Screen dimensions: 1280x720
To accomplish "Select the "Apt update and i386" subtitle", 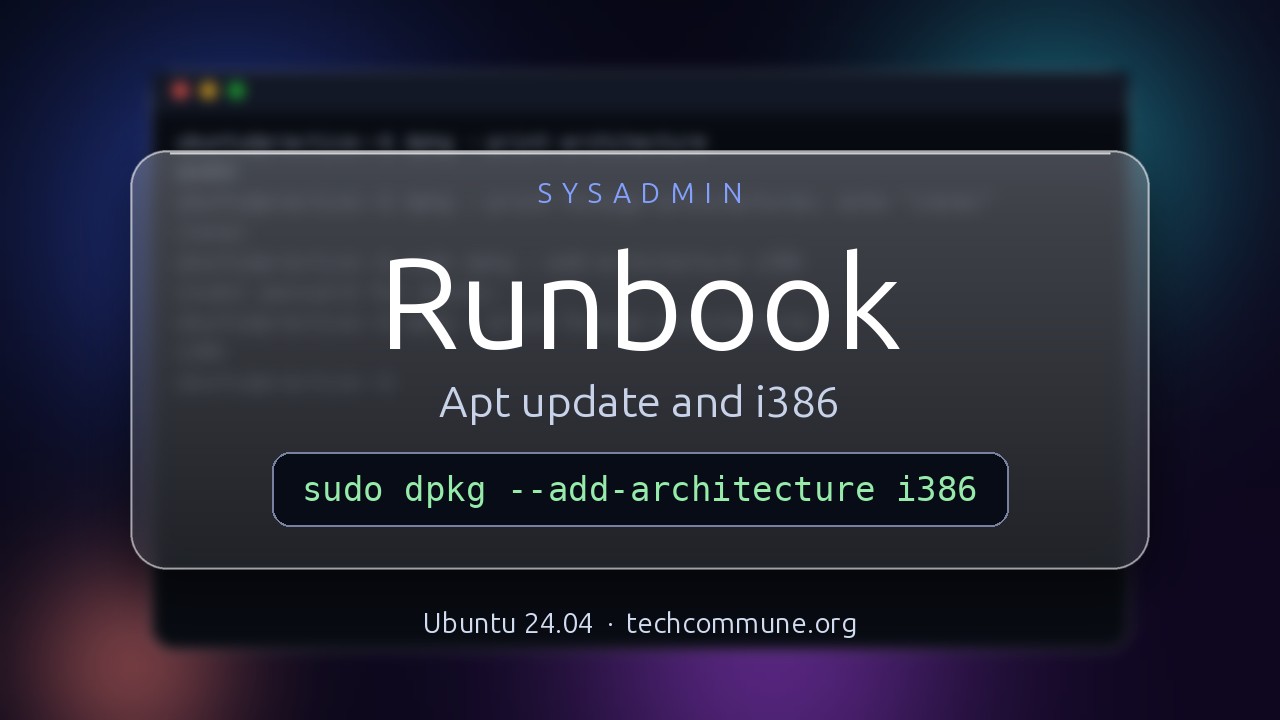I will click(x=639, y=403).
